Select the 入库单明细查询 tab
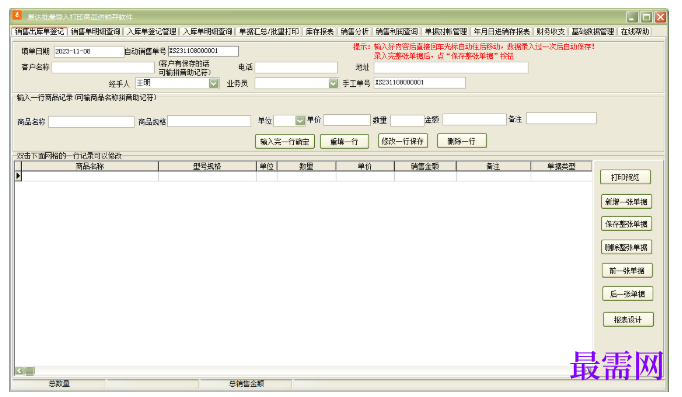 click(207, 31)
